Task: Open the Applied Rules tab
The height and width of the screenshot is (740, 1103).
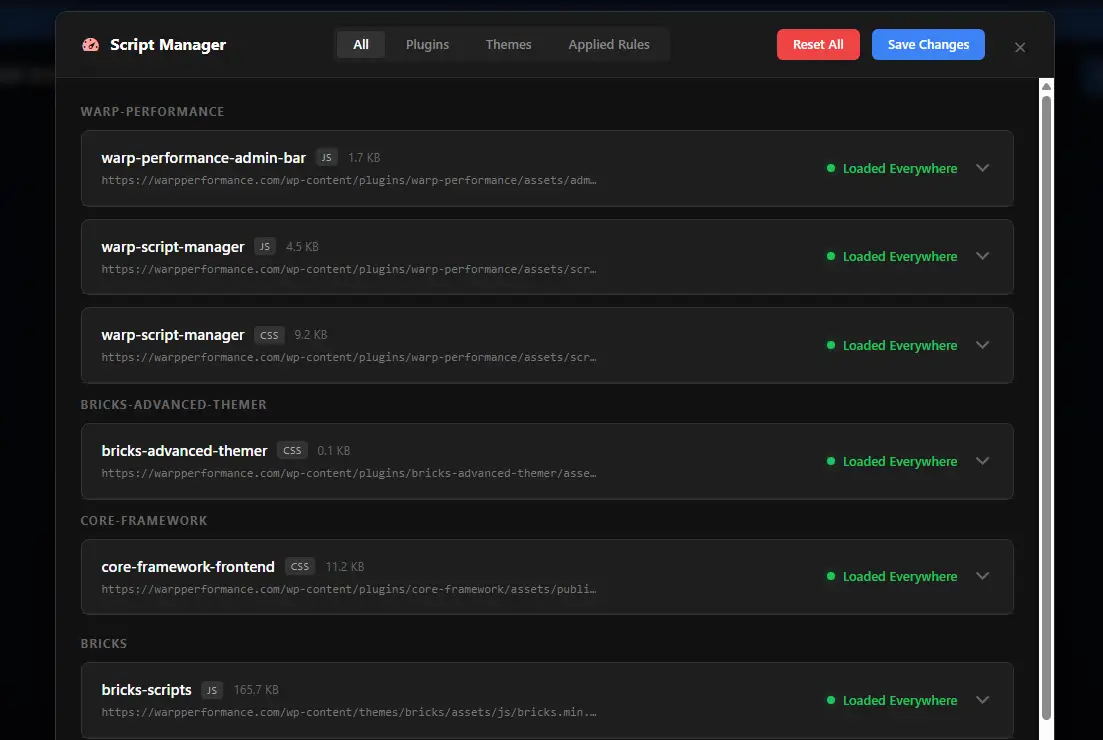Action: 609,45
